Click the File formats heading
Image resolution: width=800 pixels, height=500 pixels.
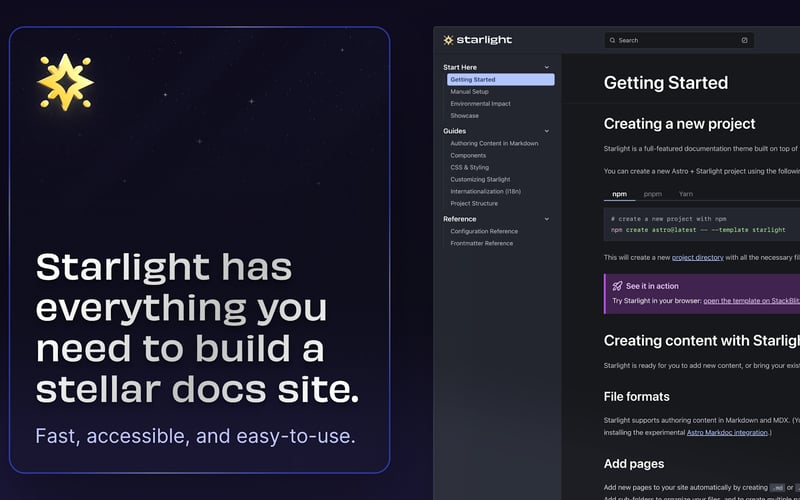(x=636, y=396)
